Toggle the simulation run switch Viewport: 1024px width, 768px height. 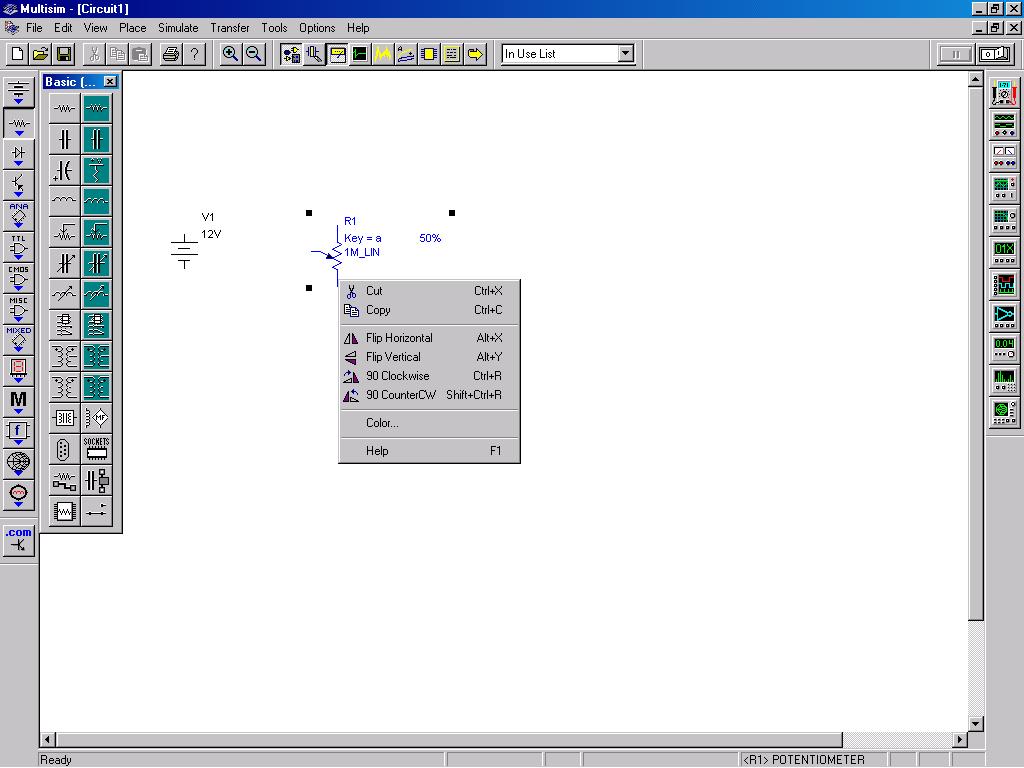pos(995,54)
